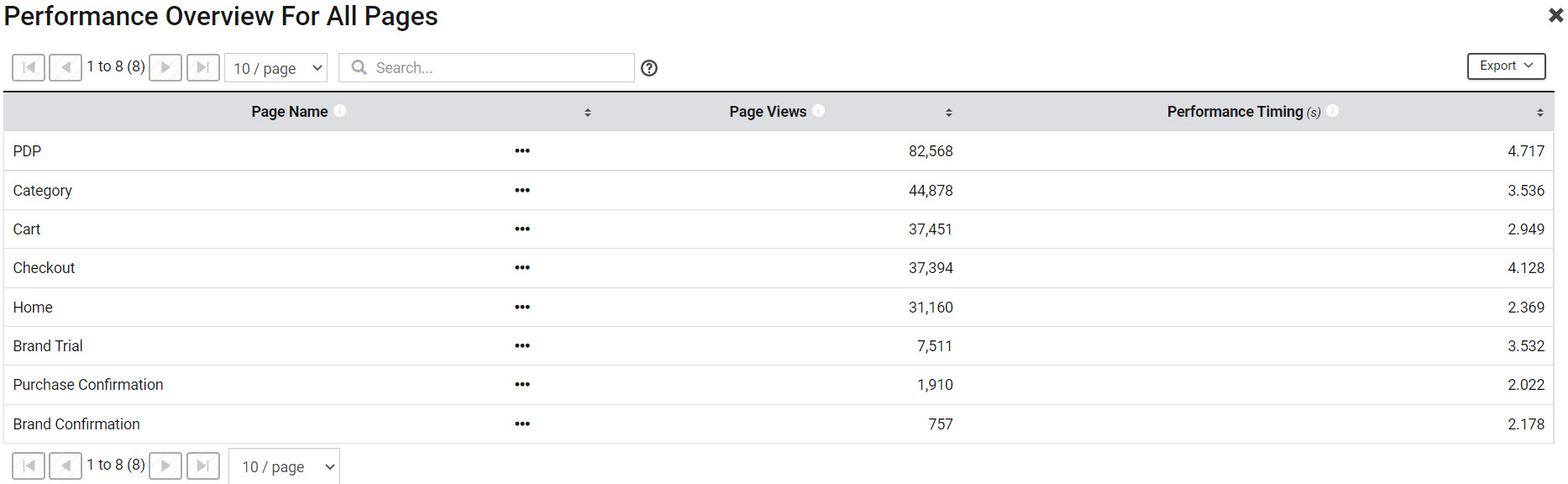Close the Performance Overview panel
Image resolution: width=1568 pixels, height=484 pixels.
pyautogui.click(x=1555, y=15)
